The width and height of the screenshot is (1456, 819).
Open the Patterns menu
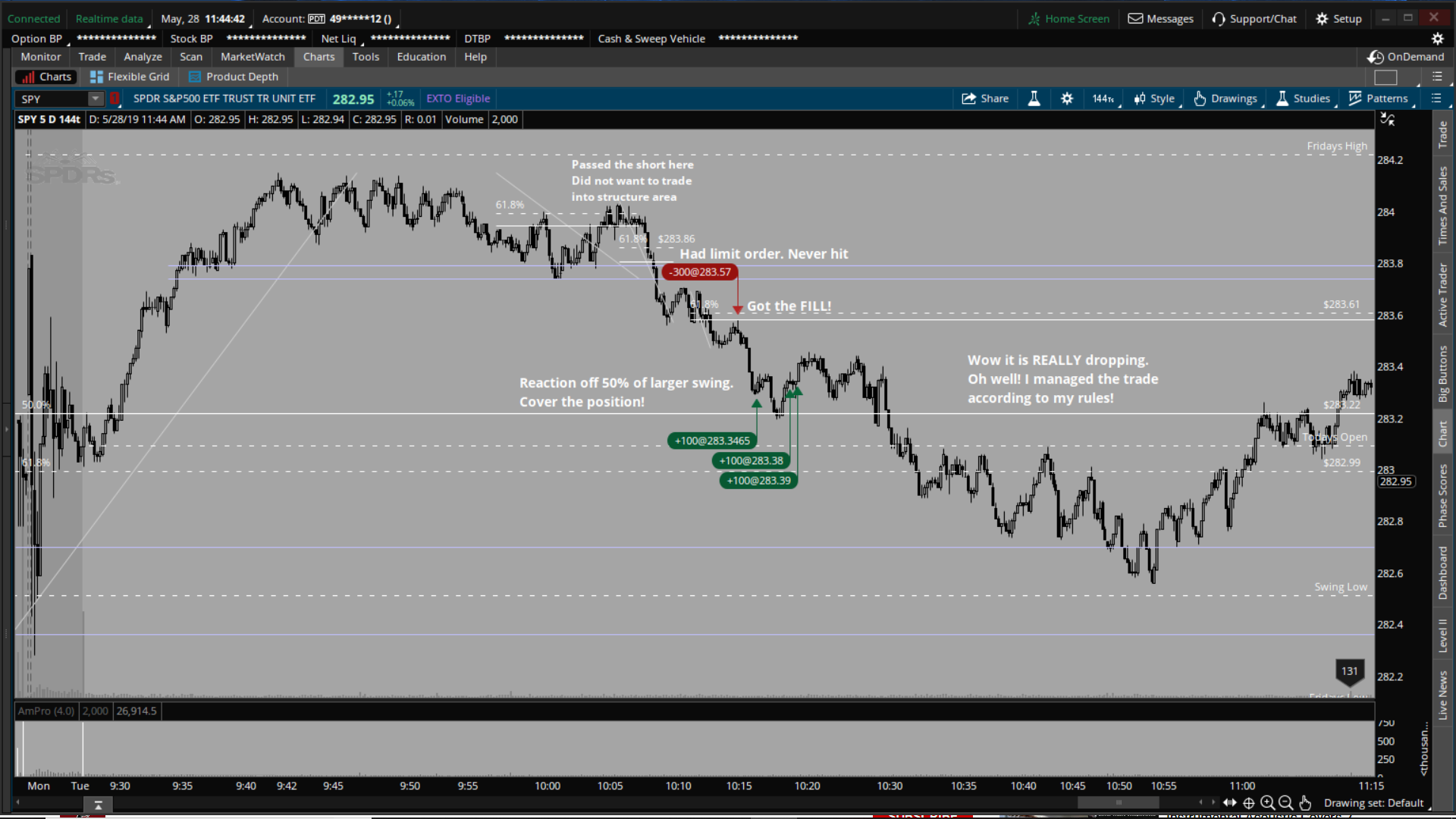1379,99
